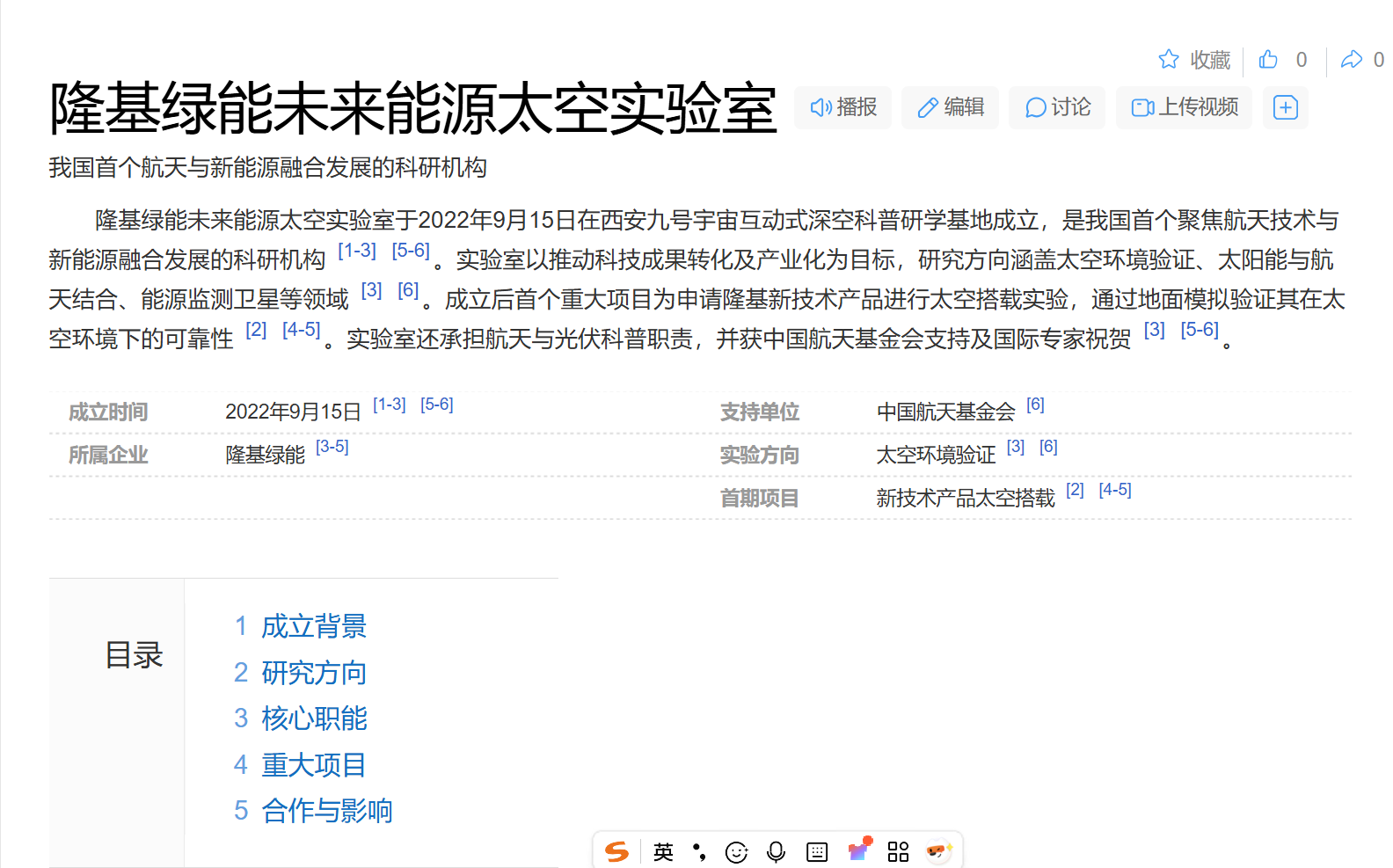Toggle the punctuation mode icon on the IME toolbar
This screenshot has height=868, width=1393.
click(x=699, y=851)
